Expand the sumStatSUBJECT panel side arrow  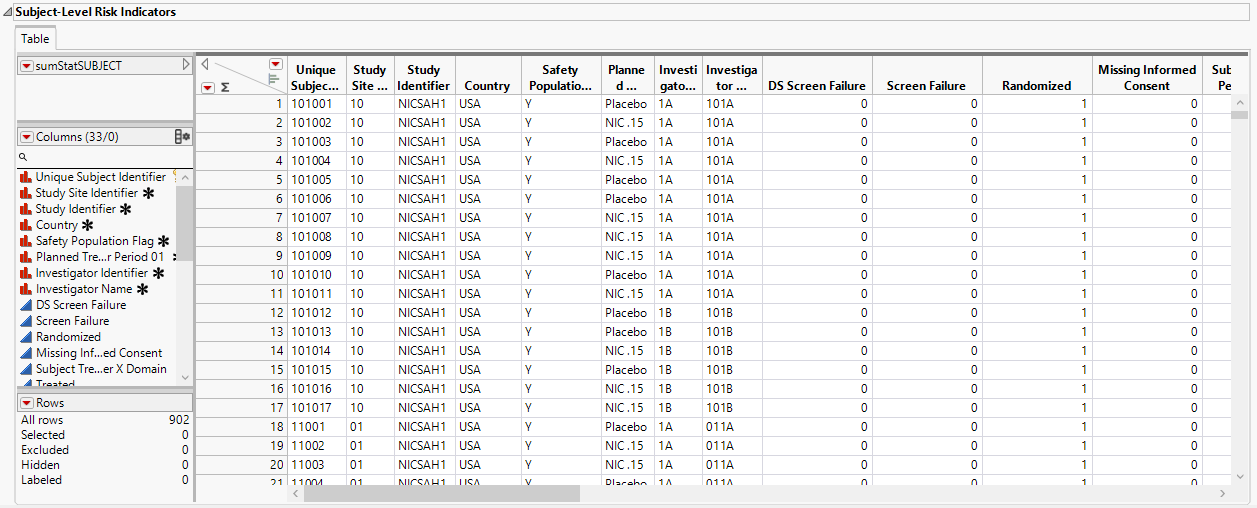(x=185, y=65)
